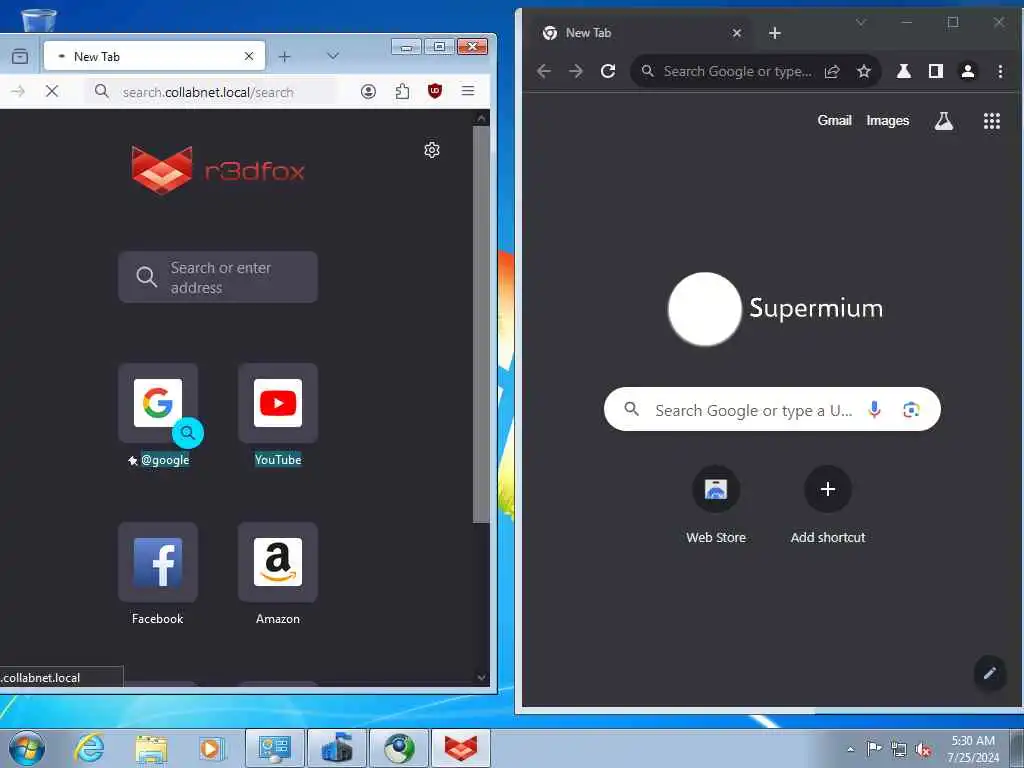Open new tab page settings gear in r3dfox
The image size is (1024, 768).
(x=432, y=150)
